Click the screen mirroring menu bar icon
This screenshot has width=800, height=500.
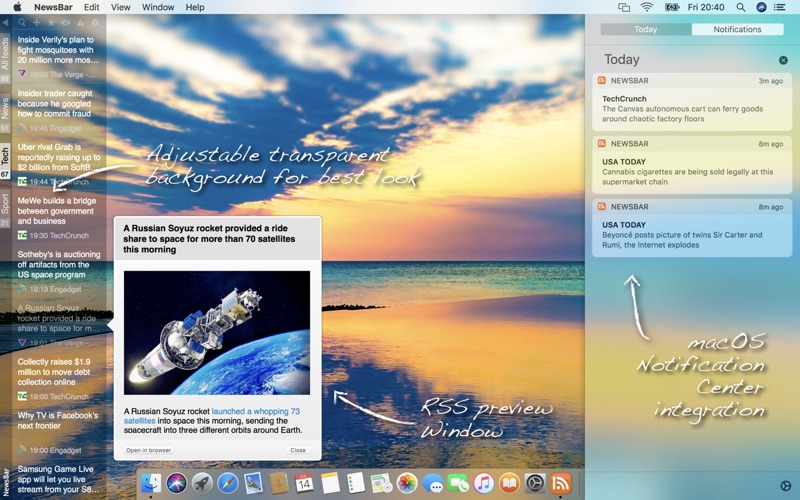tap(624, 7)
